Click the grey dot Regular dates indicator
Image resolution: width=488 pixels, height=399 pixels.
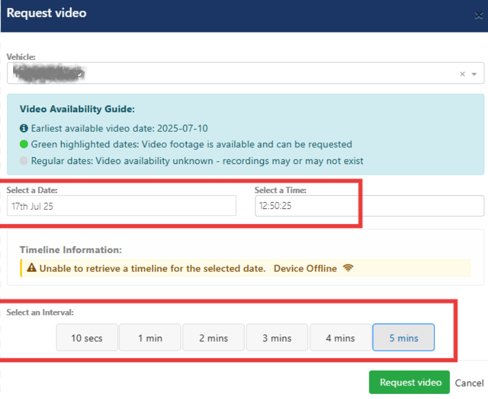tap(24, 161)
